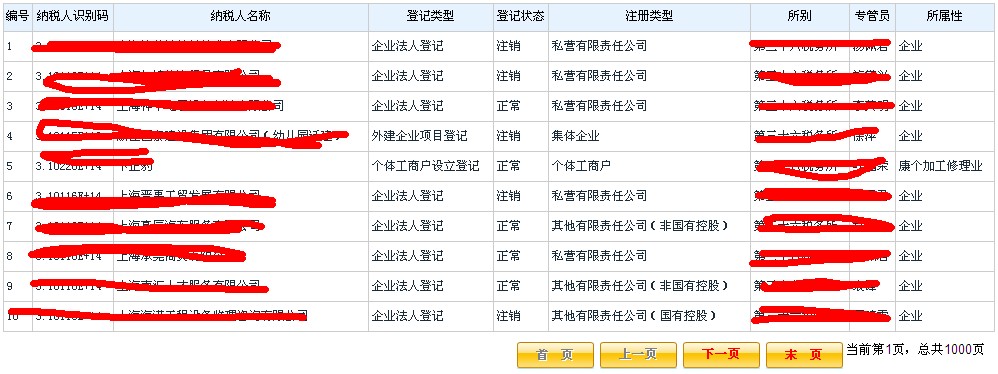Click 注销 status in row 10
Screen dimensions: 998x374
pyautogui.click(x=521, y=315)
